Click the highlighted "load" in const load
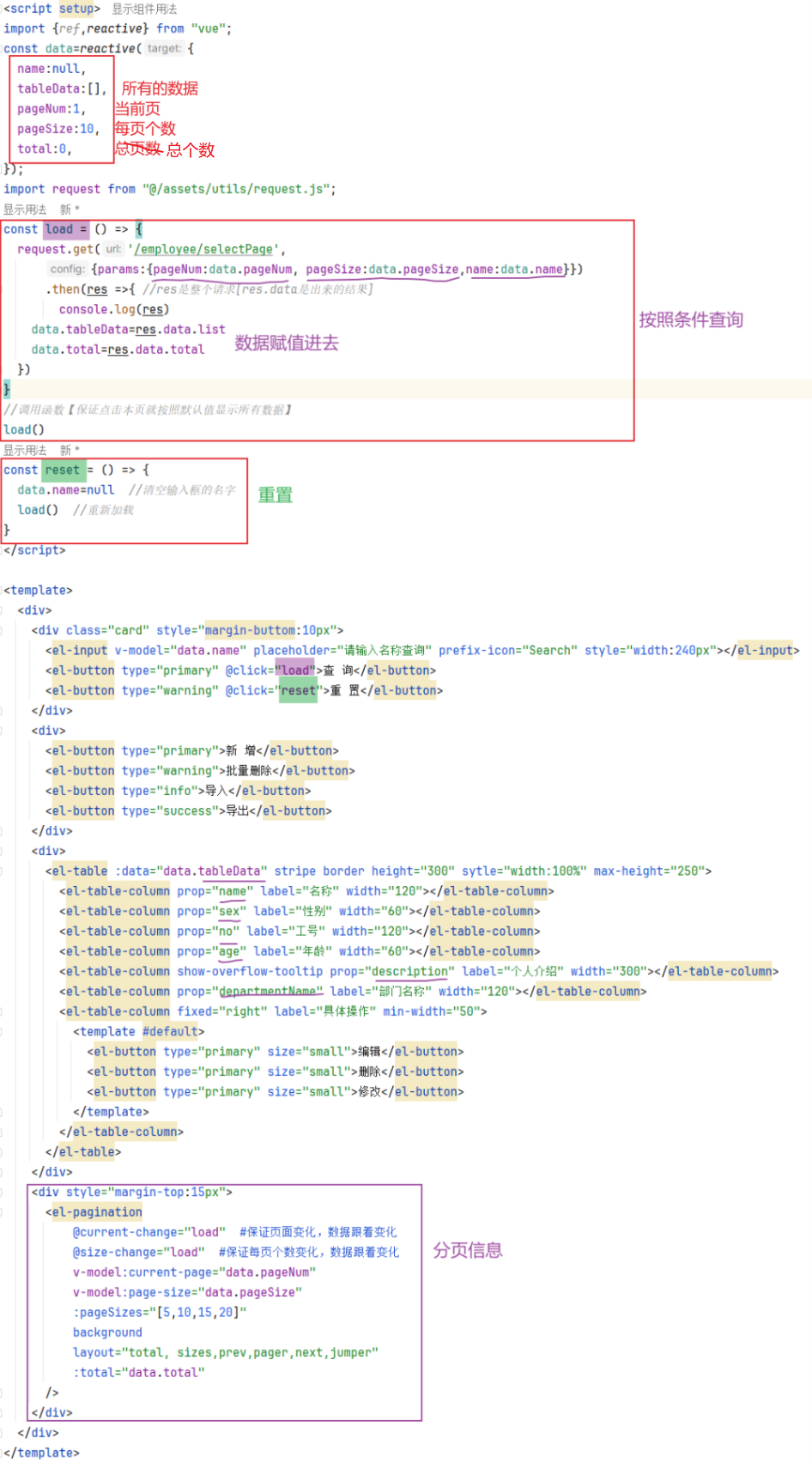Screen dimensions: 812x1475 (x=59, y=229)
